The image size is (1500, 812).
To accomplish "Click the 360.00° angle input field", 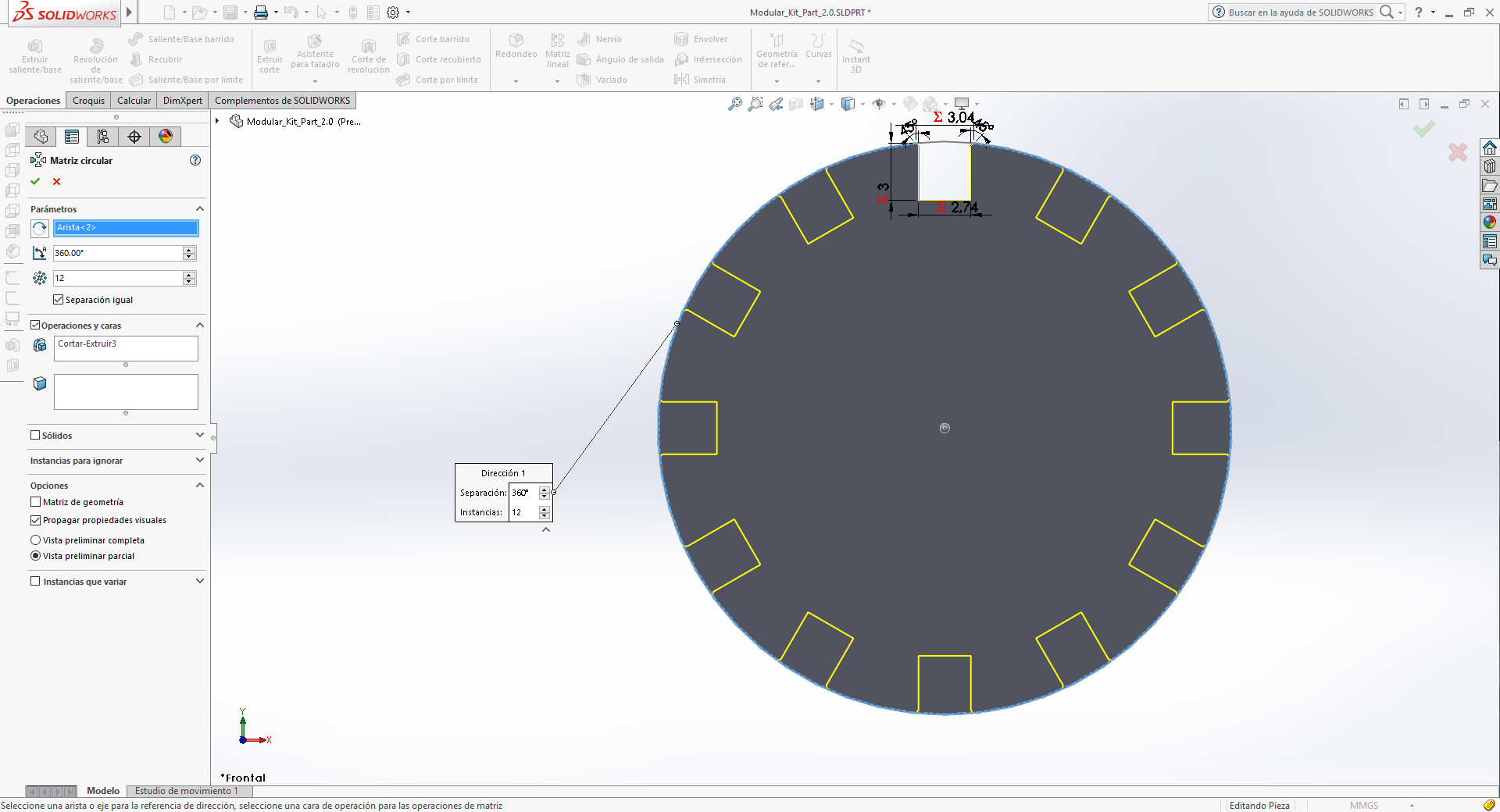I will pos(118,253).
